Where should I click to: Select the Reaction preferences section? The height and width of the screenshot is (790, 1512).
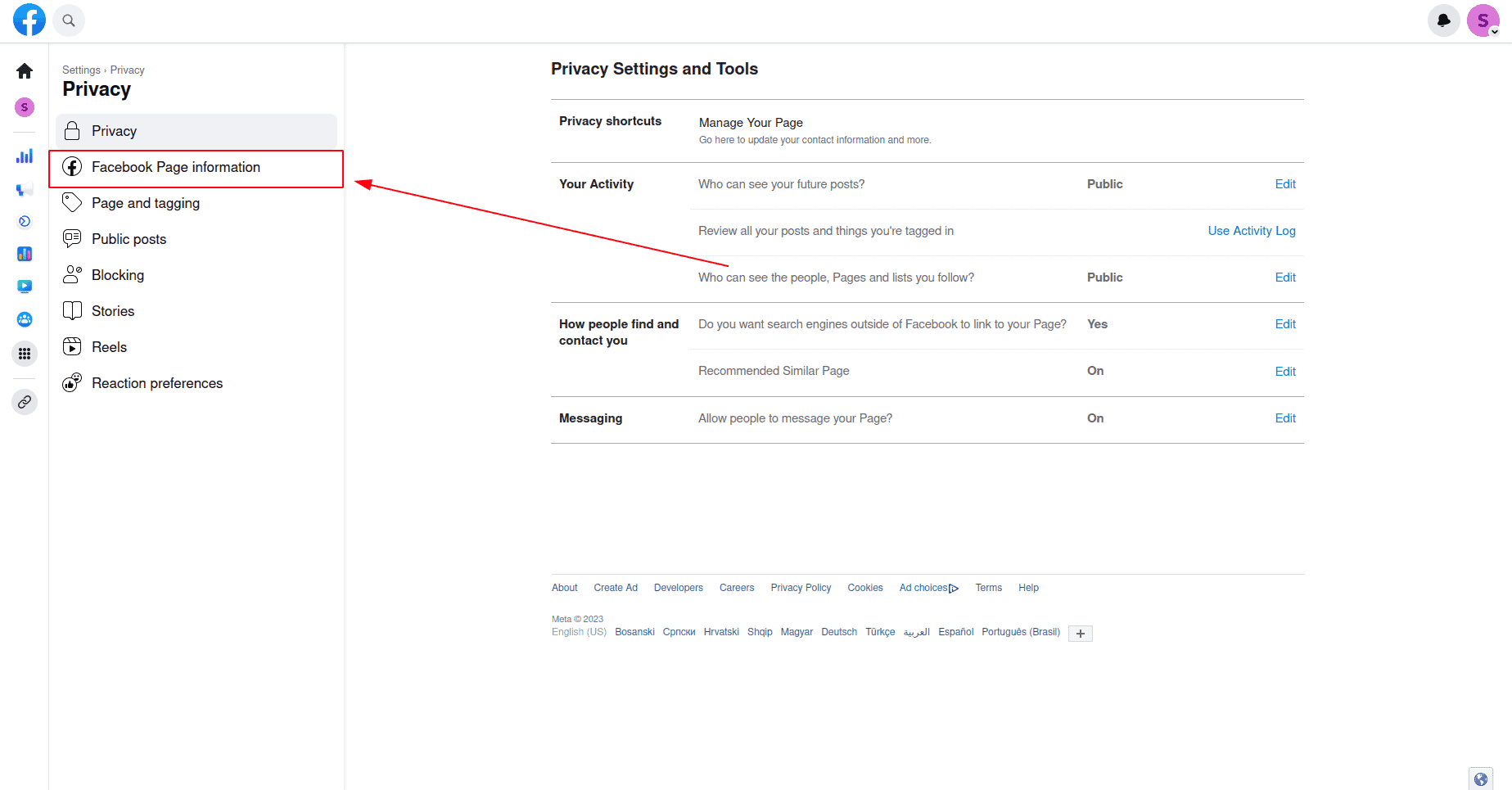(156, 382)
